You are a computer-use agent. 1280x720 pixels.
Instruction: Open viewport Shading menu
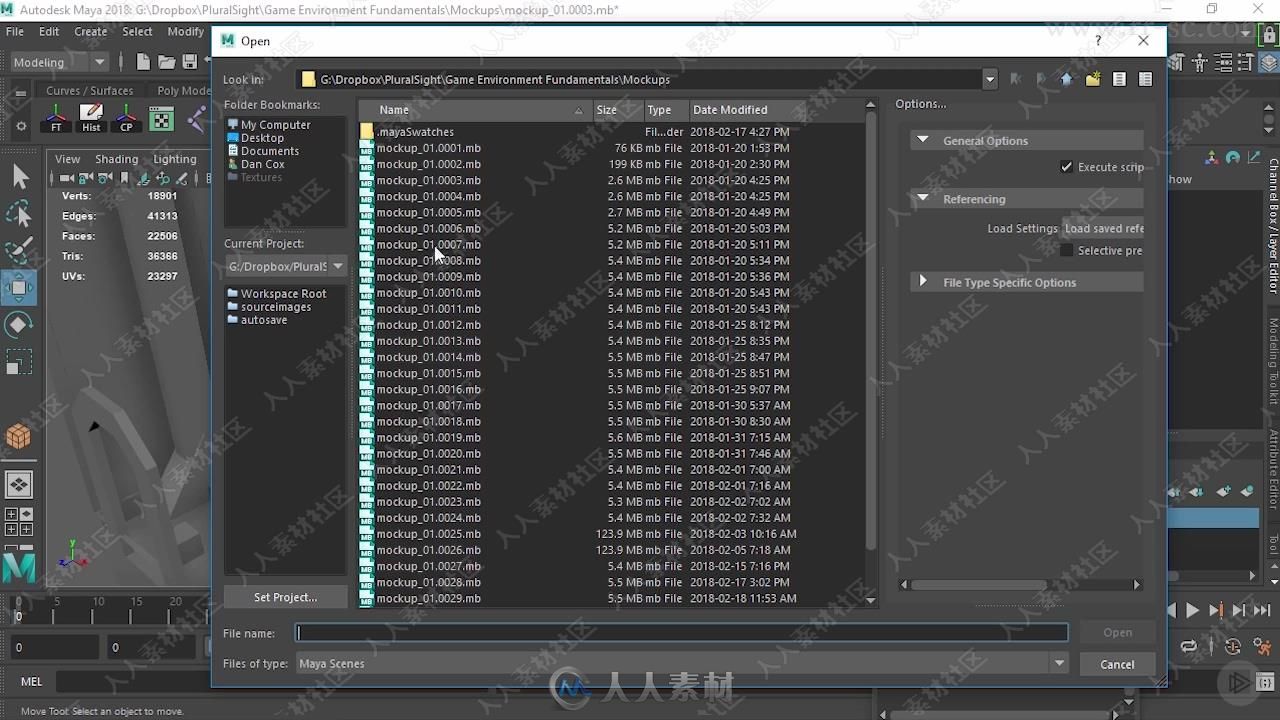(116, 159)
